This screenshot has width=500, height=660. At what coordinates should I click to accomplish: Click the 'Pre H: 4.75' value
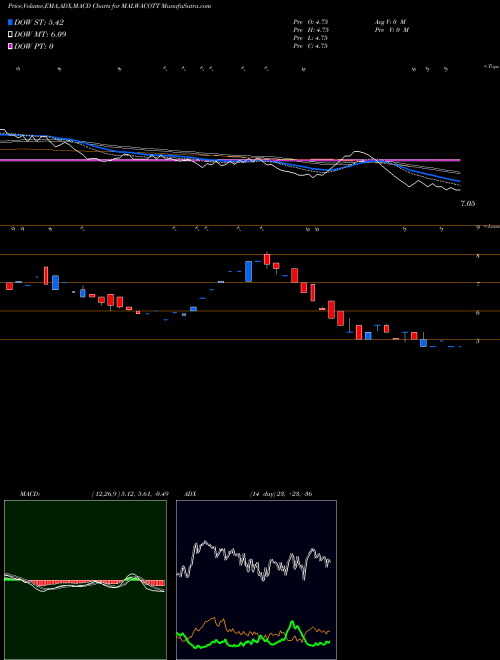[x=311, y=30]
